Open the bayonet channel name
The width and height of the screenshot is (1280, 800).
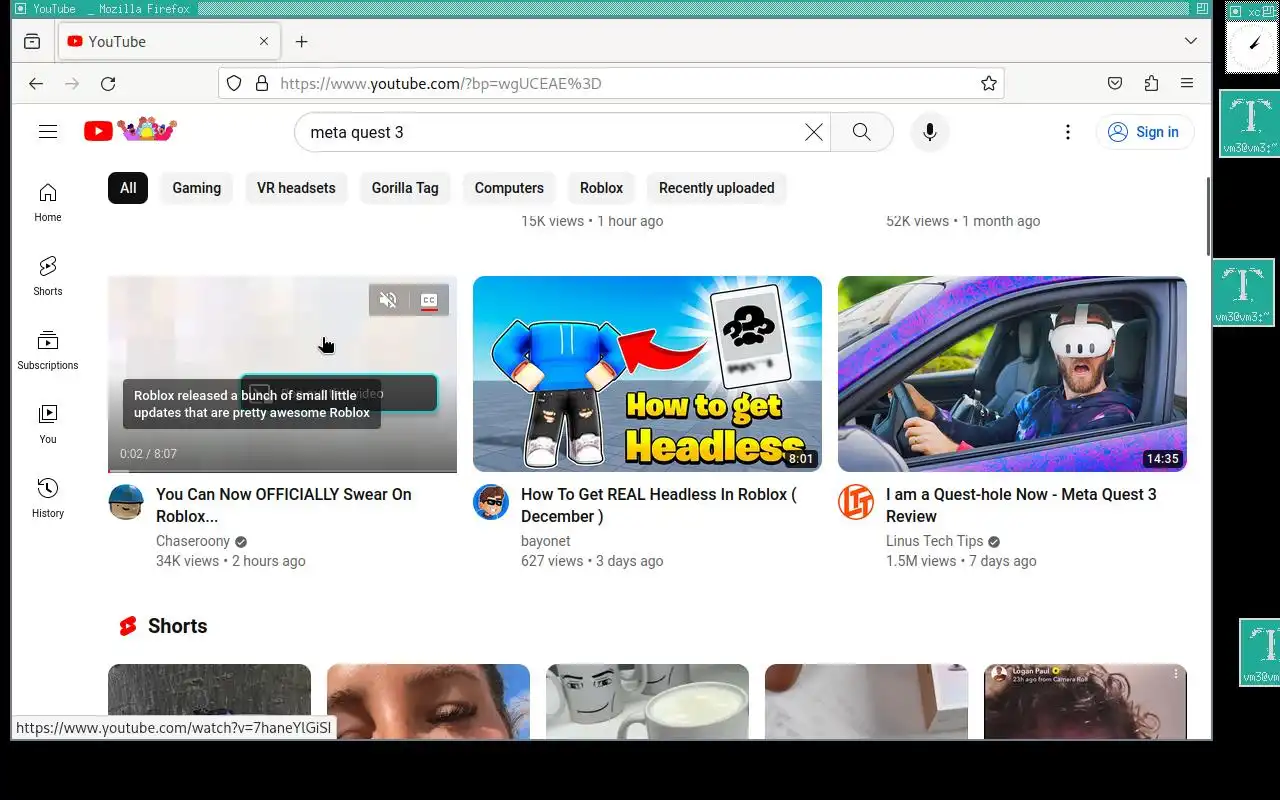pos(546,541)
